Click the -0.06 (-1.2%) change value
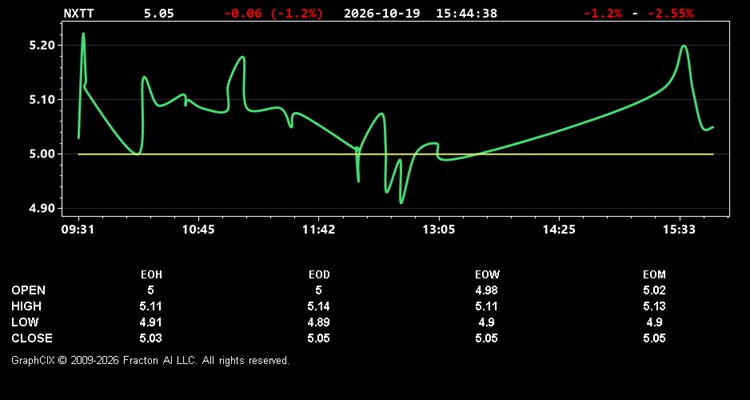 [274, 13]
